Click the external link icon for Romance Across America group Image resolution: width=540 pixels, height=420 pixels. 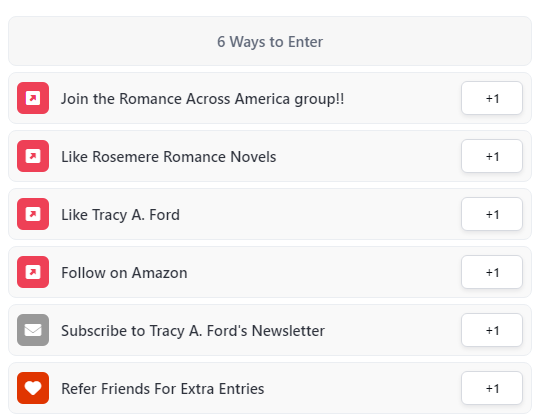click(33, 98)
